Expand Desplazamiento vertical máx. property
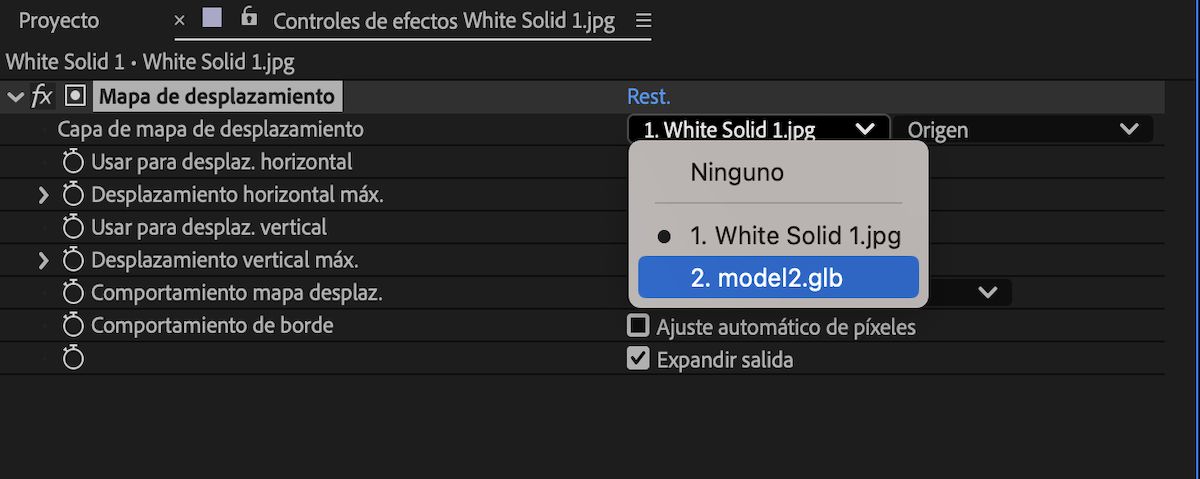The width and height of the screenshot is (1200, 479). coord(43,261)
